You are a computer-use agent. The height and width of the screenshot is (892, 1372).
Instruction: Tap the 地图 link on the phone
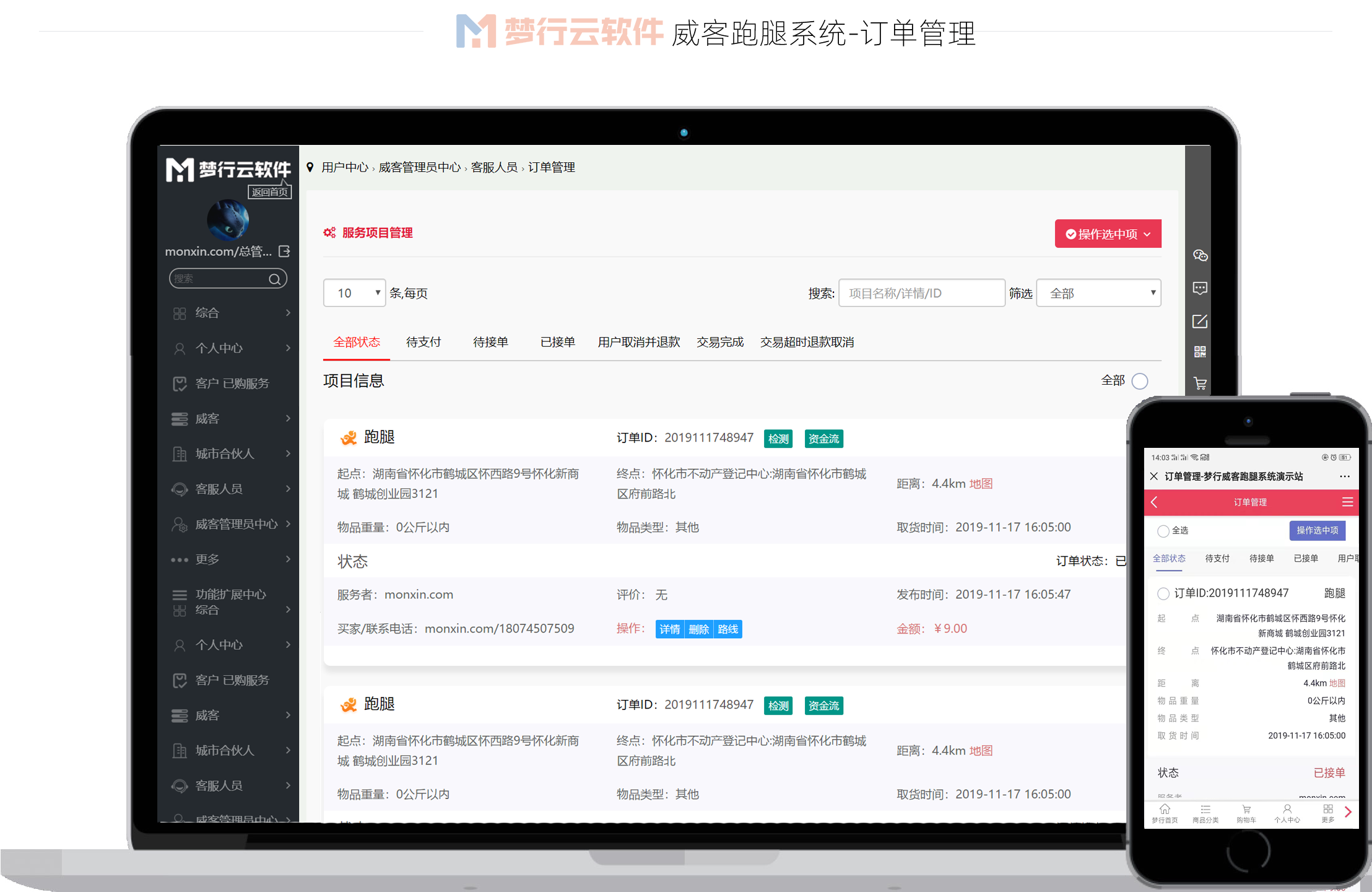(1337, 683)
